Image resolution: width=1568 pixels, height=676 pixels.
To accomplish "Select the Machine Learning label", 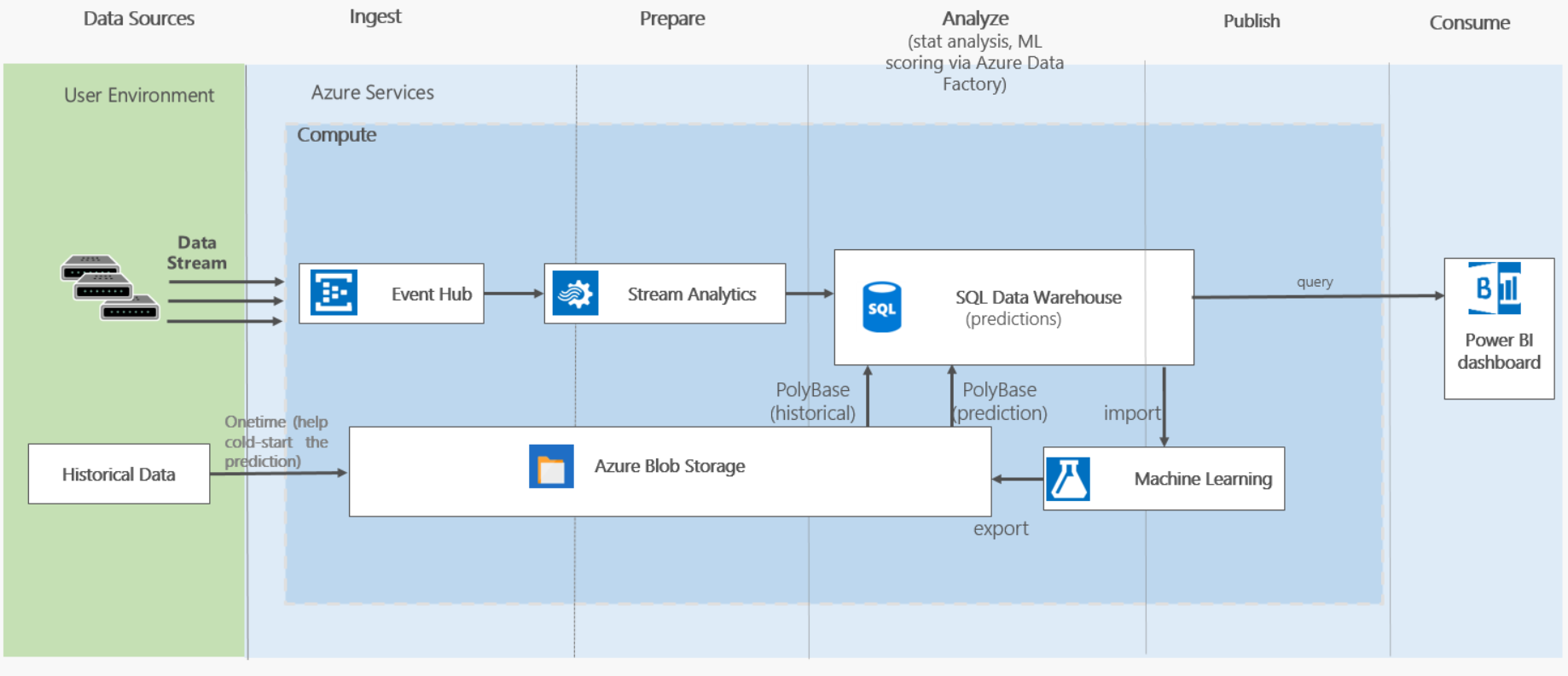I will click(1203, 479).
